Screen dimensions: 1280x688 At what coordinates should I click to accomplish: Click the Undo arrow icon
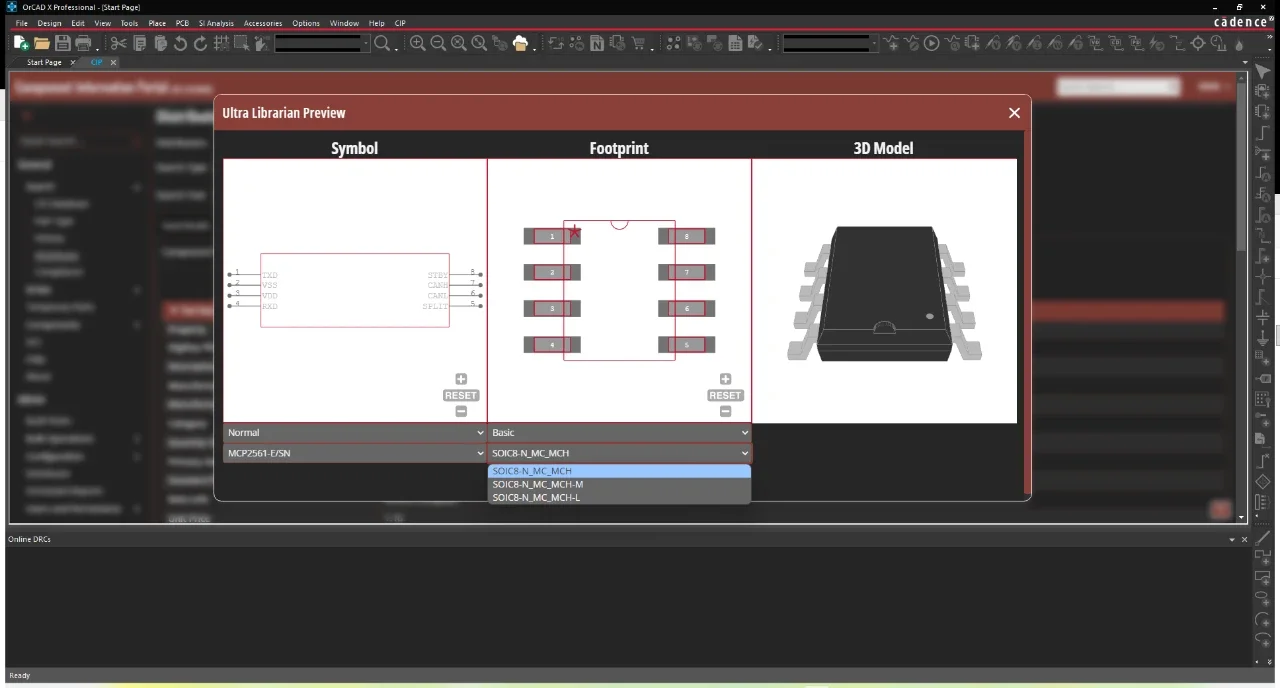[x=180, y=43]
